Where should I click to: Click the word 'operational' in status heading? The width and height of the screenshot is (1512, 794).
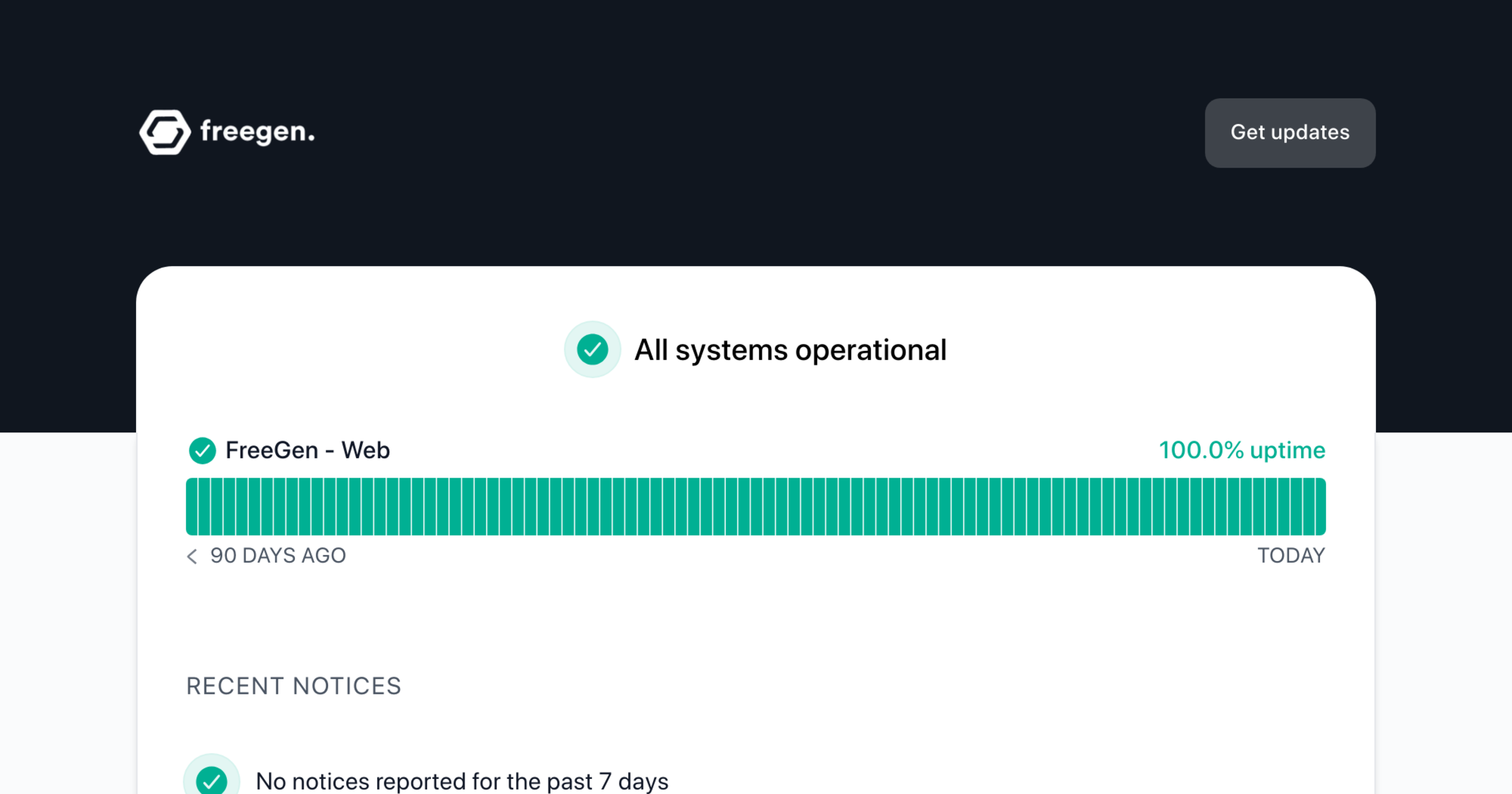pyautogui.click(x=871, y=350)
